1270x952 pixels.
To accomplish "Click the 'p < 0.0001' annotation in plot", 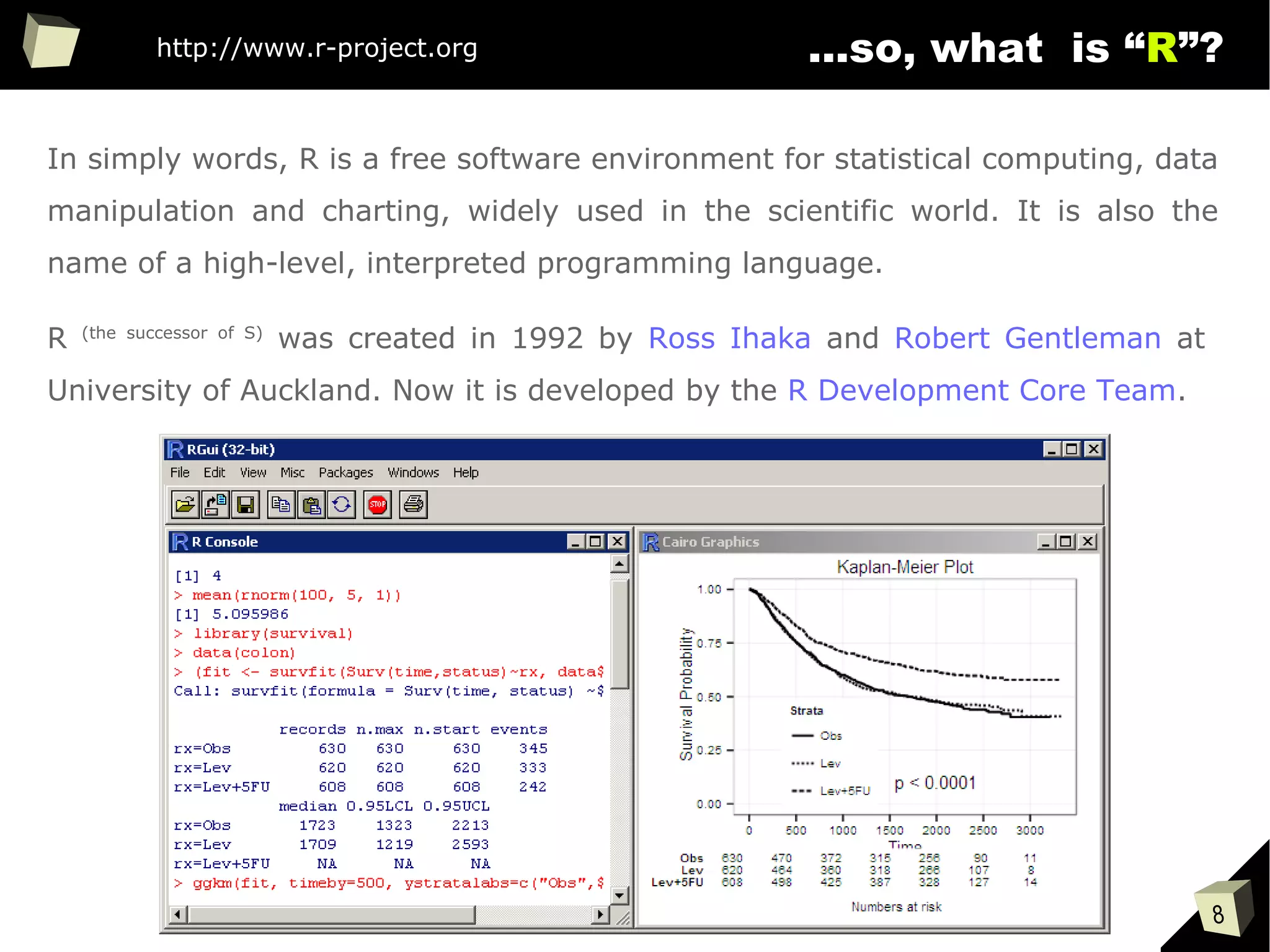I will pyautogui.click(x=935, y=783).
